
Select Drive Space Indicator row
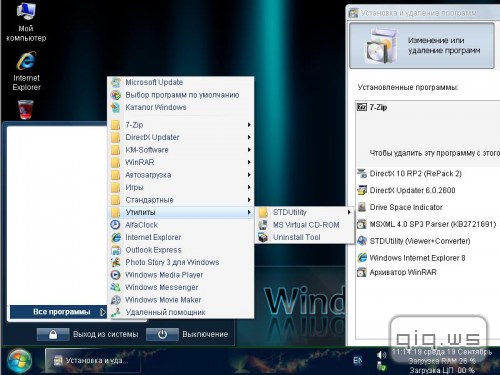428,207
